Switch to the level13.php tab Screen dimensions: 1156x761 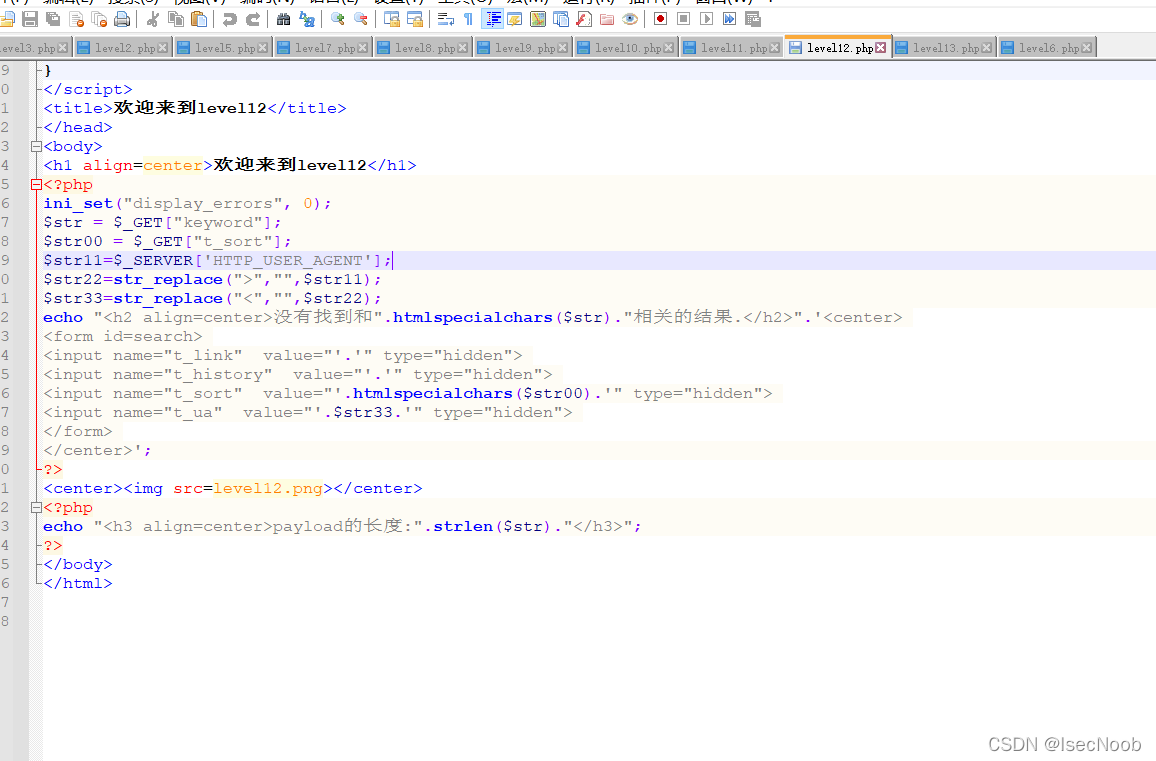tap(944, 48)
